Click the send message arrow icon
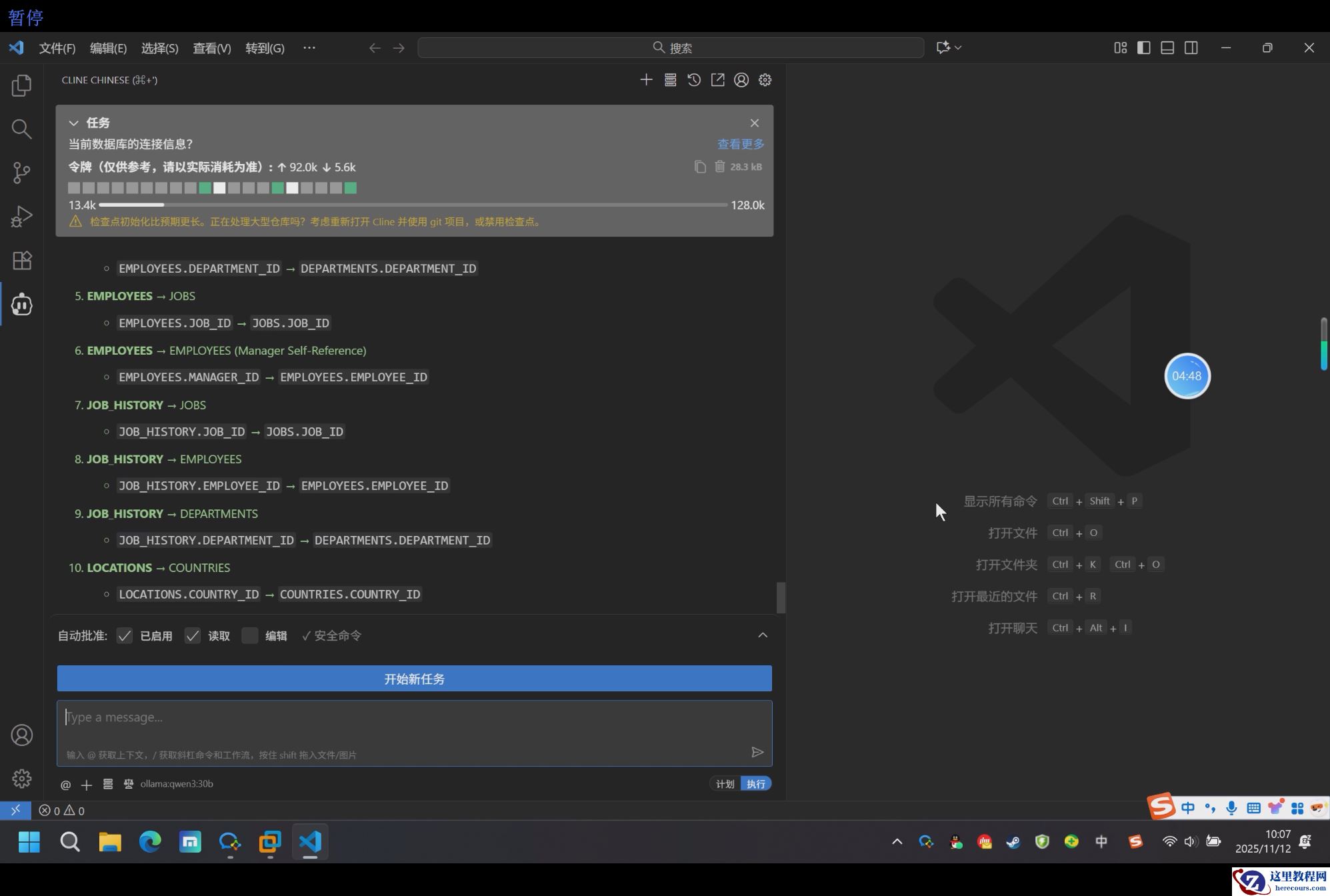 click(x=757, y=752)
